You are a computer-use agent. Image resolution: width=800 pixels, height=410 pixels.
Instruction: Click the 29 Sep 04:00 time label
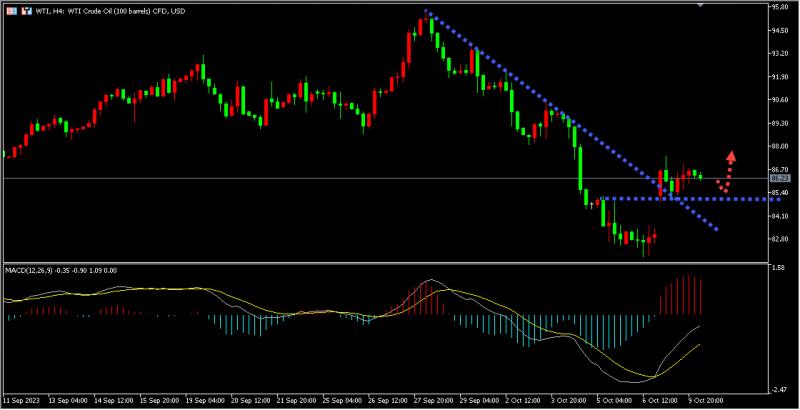[x=479, y=401]
